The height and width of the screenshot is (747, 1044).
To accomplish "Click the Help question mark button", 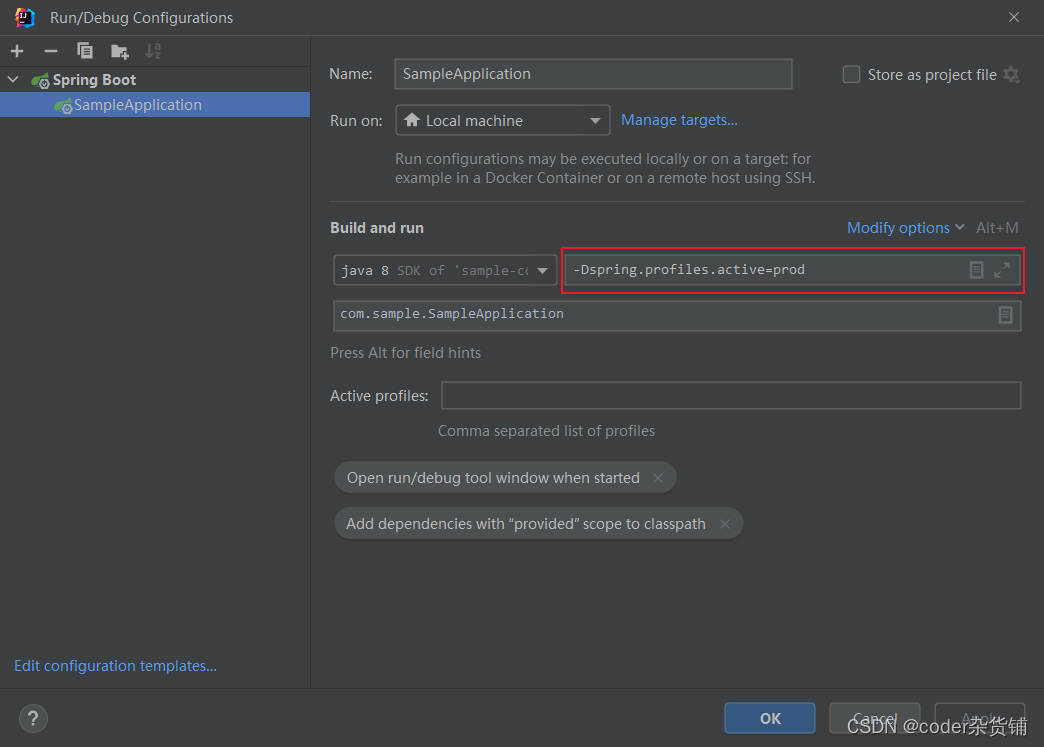I will tap(33, 718).
